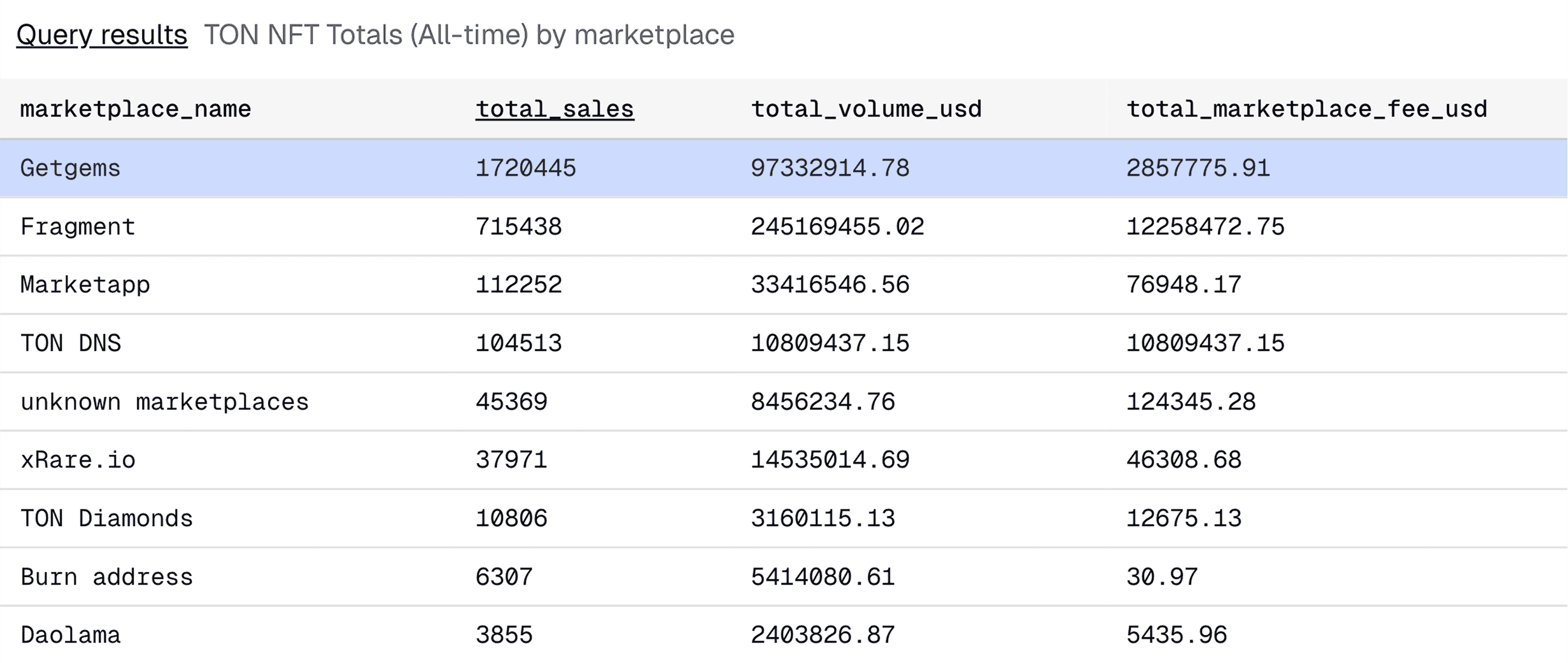
Task: Sort by marketplace_name column header
Action: pos(136,109)
